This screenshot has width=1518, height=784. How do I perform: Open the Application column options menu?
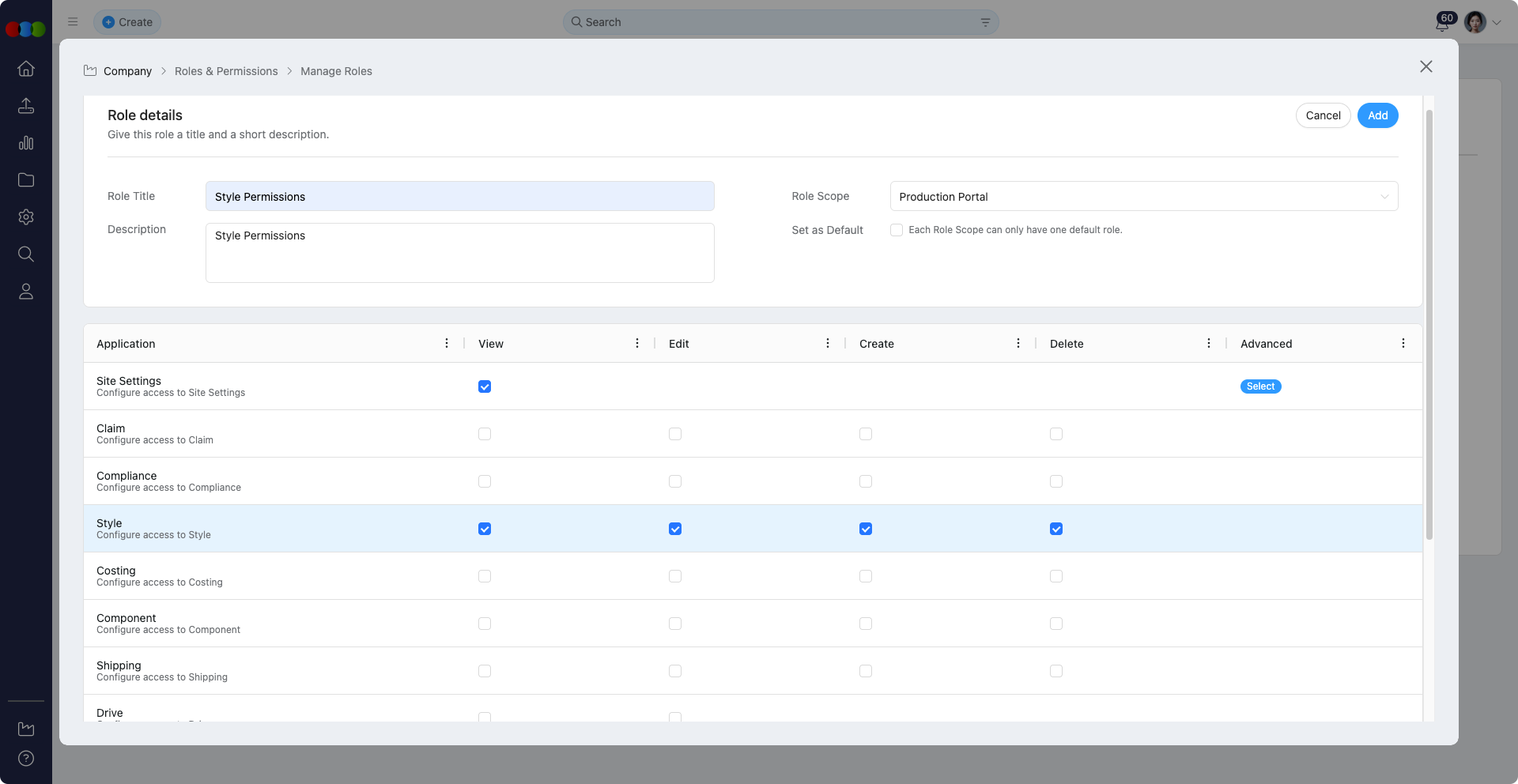click(x=447, y=343)
